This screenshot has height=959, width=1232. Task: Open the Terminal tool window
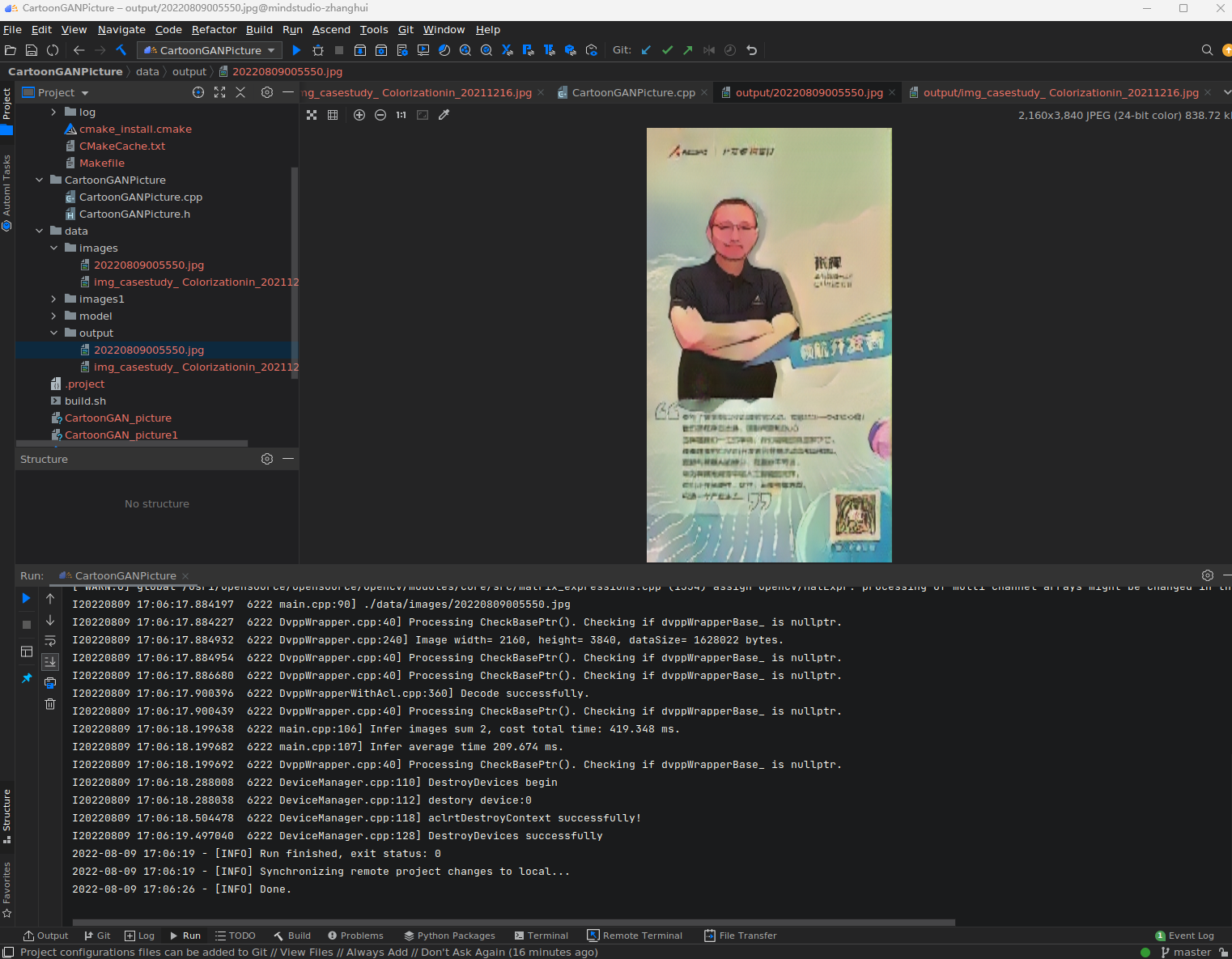coord(542,936)
